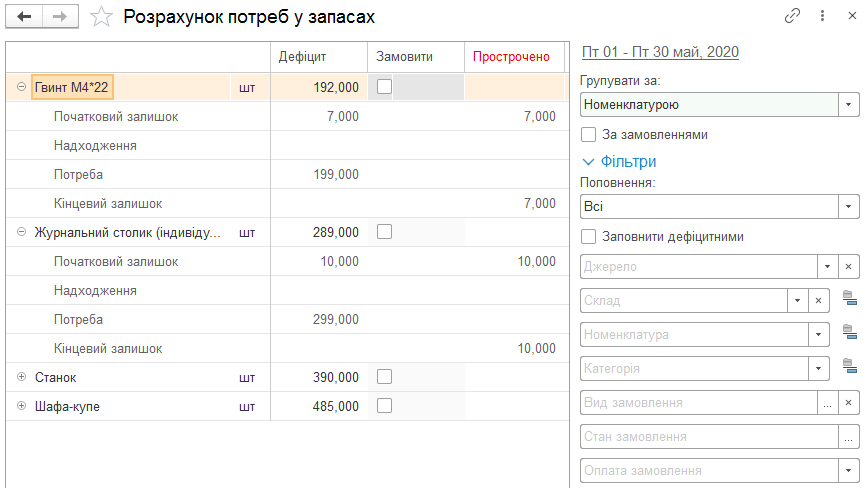Select the Шафа-купе name cell

pos(67,406)
